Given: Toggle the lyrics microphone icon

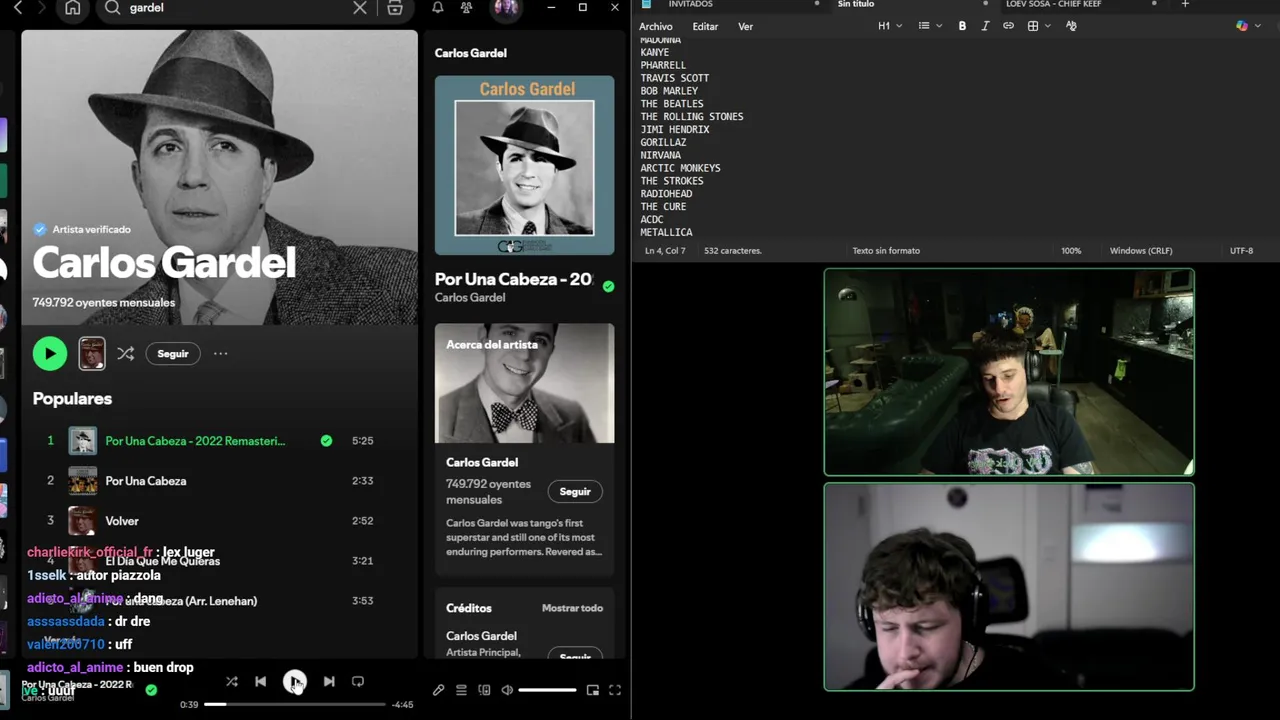Looking at the screenshot, I should (438, 690).
